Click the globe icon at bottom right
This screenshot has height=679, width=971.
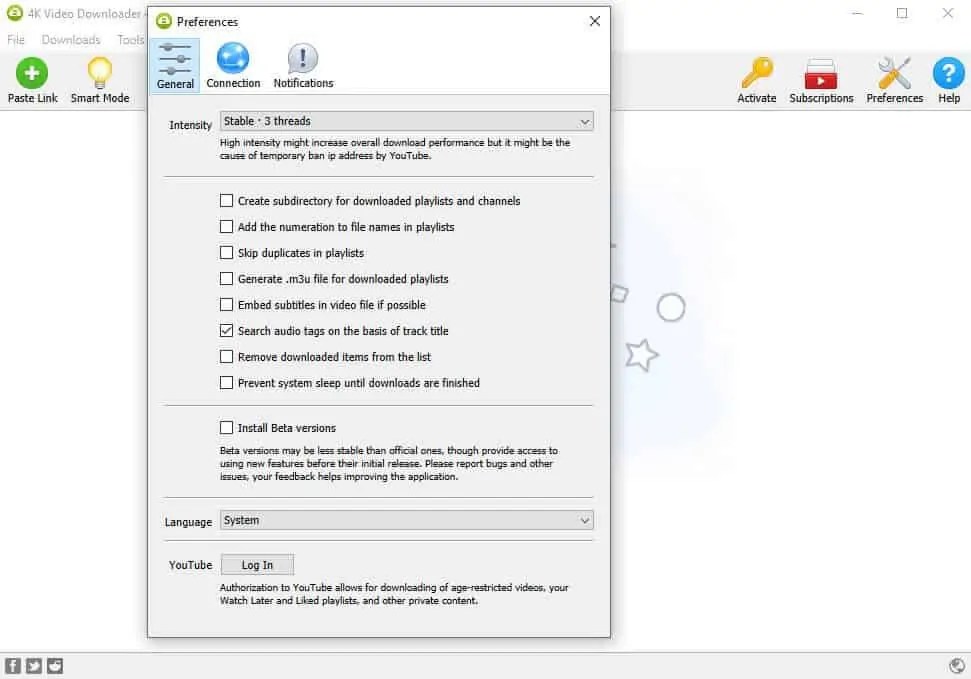(x=957, y=665)
